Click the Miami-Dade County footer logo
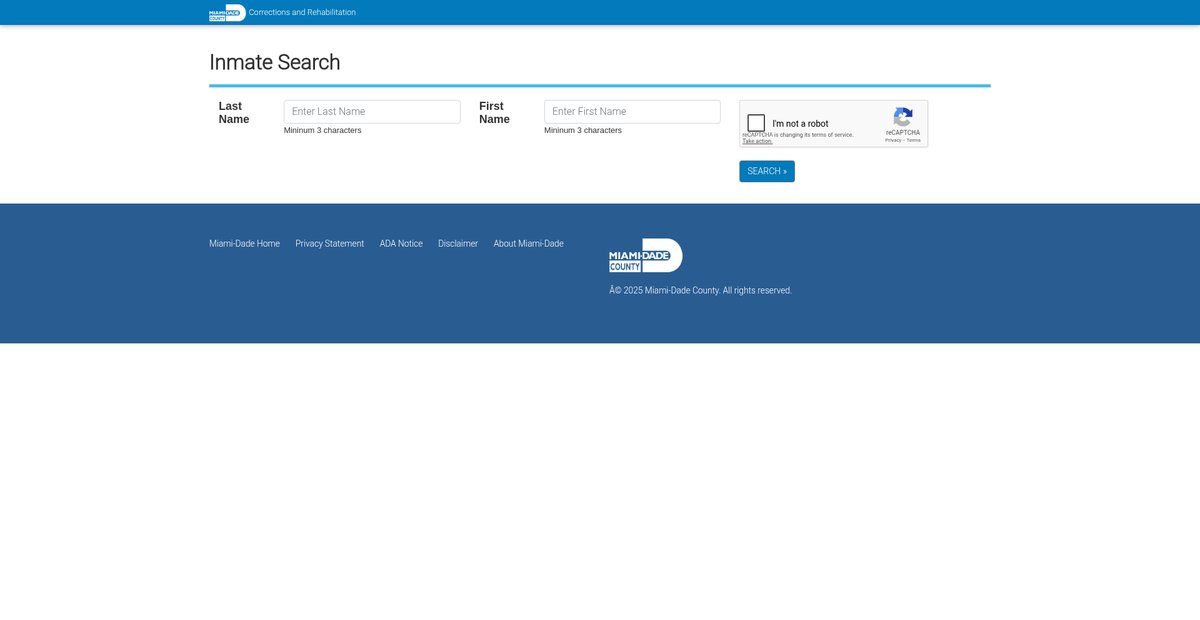Screen dimensions: 1200x620 (645, 256)
